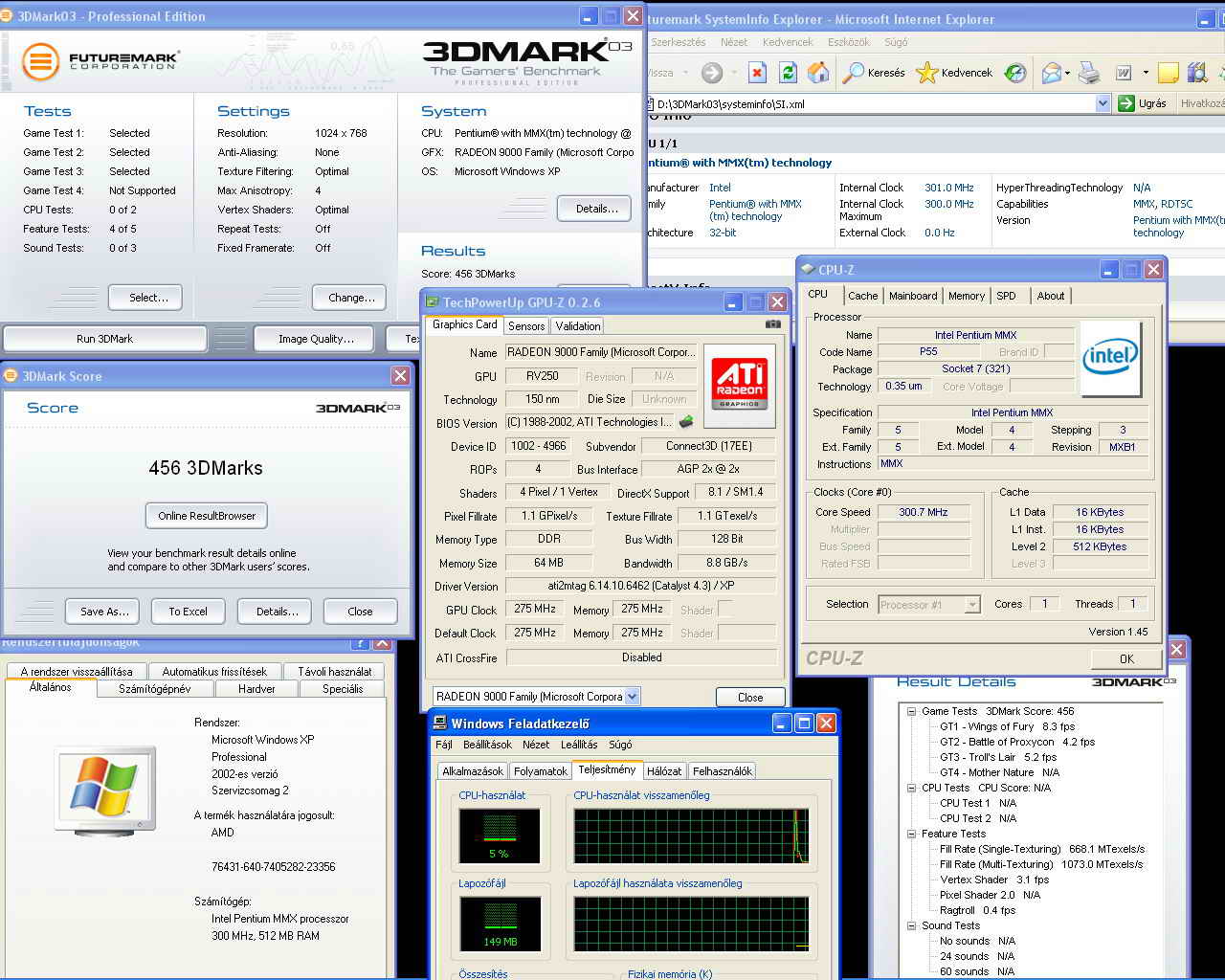Screen dimensions: 1225x980
Task: Click the Intel manufacturer link in SystemInfo Explorer
Action: pyautogui.click(x=720, y=188)
